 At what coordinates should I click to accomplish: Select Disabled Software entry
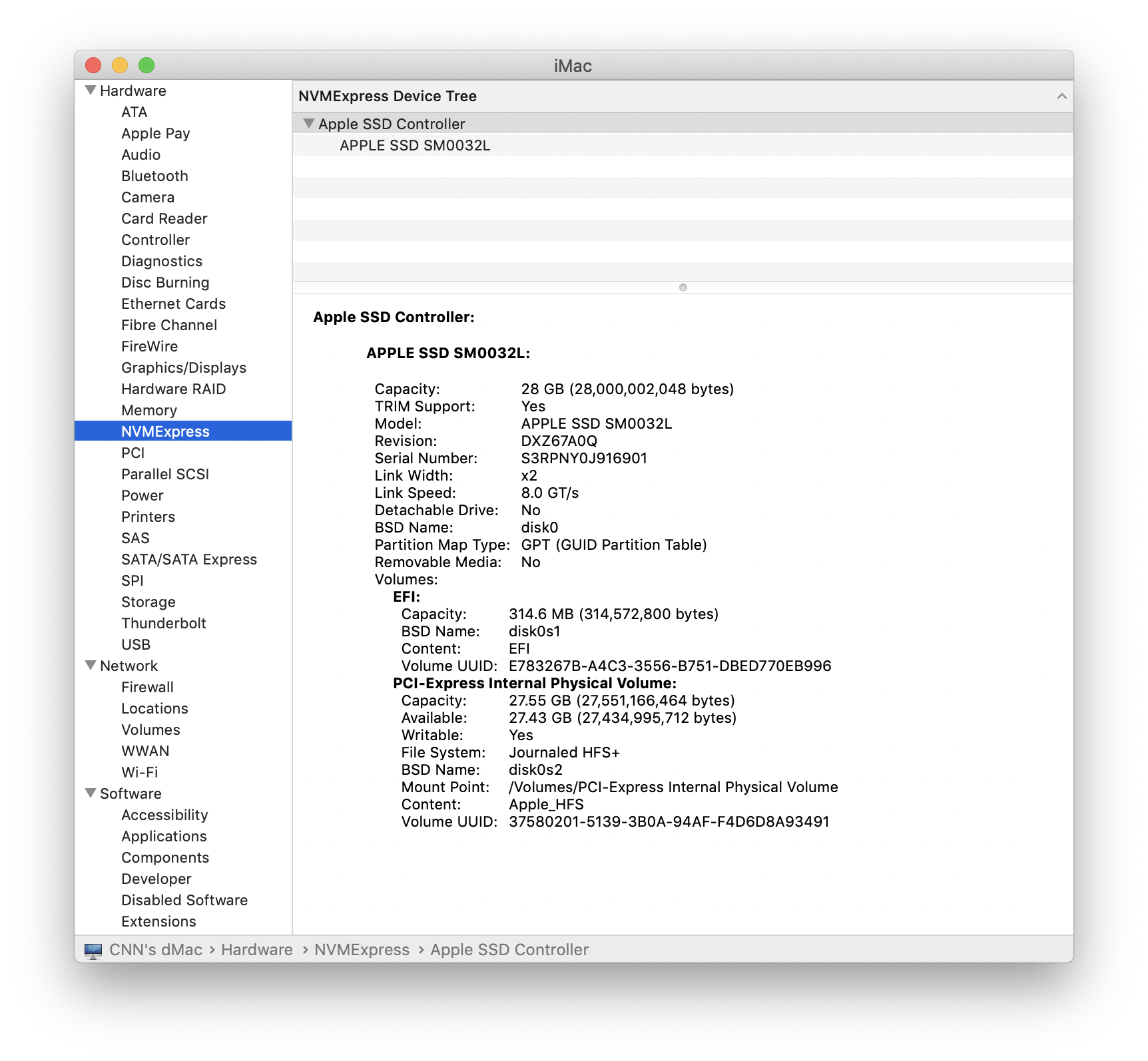coord(184,900)
